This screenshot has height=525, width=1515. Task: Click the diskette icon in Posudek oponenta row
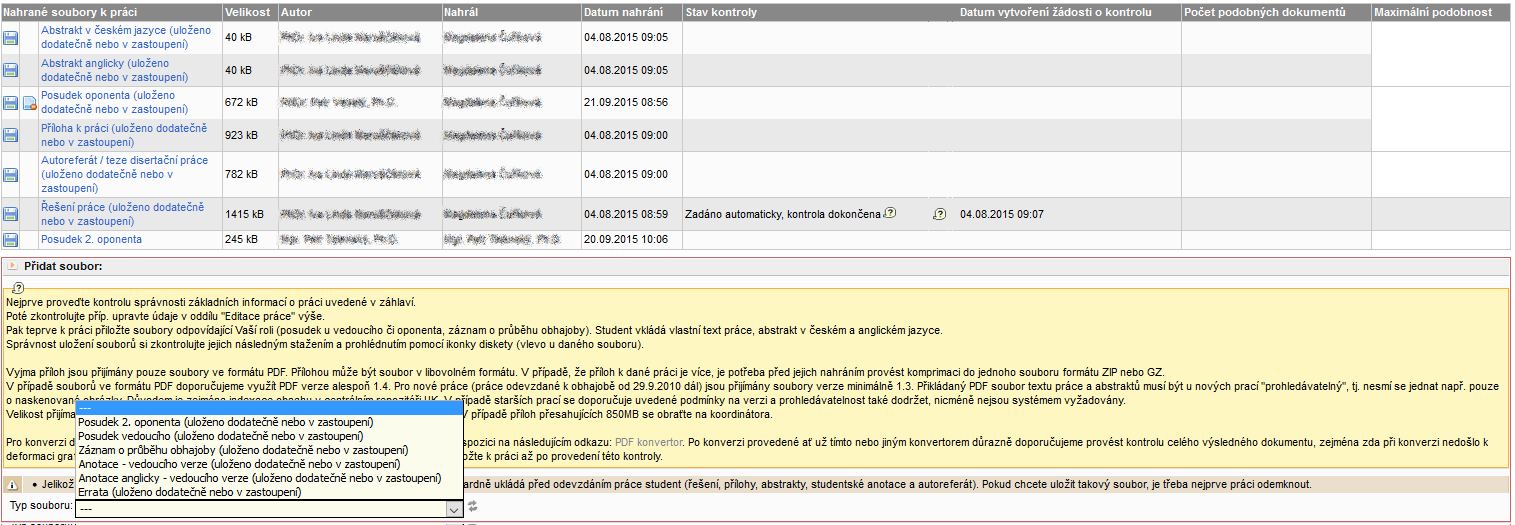pos(10,102)
